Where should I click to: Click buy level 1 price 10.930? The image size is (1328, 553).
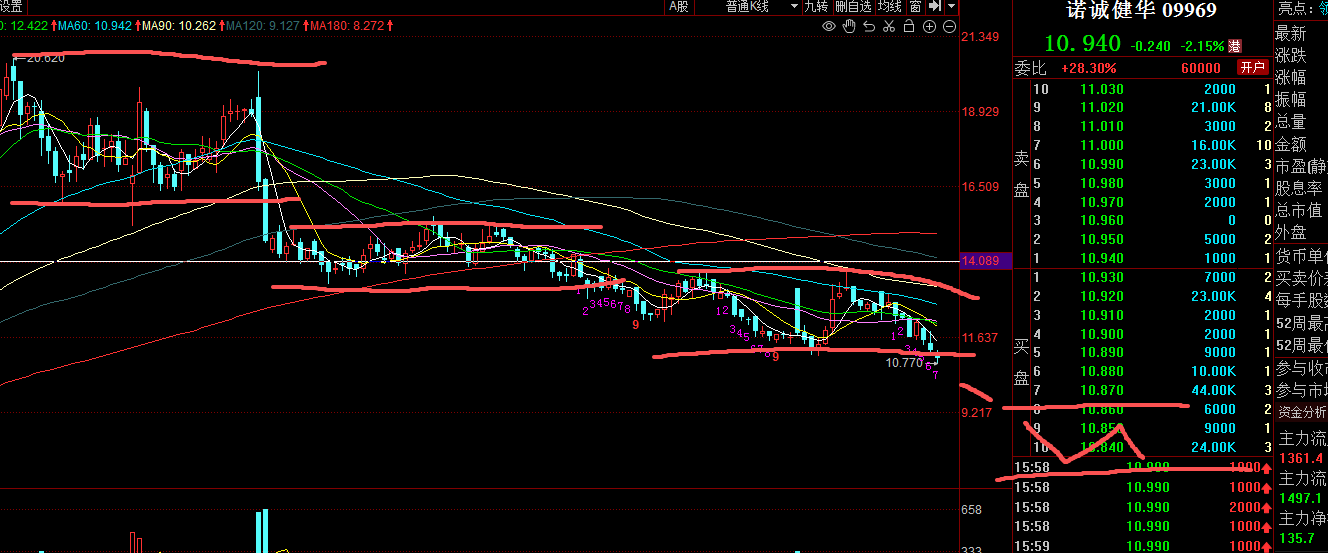pos(1102,277)
